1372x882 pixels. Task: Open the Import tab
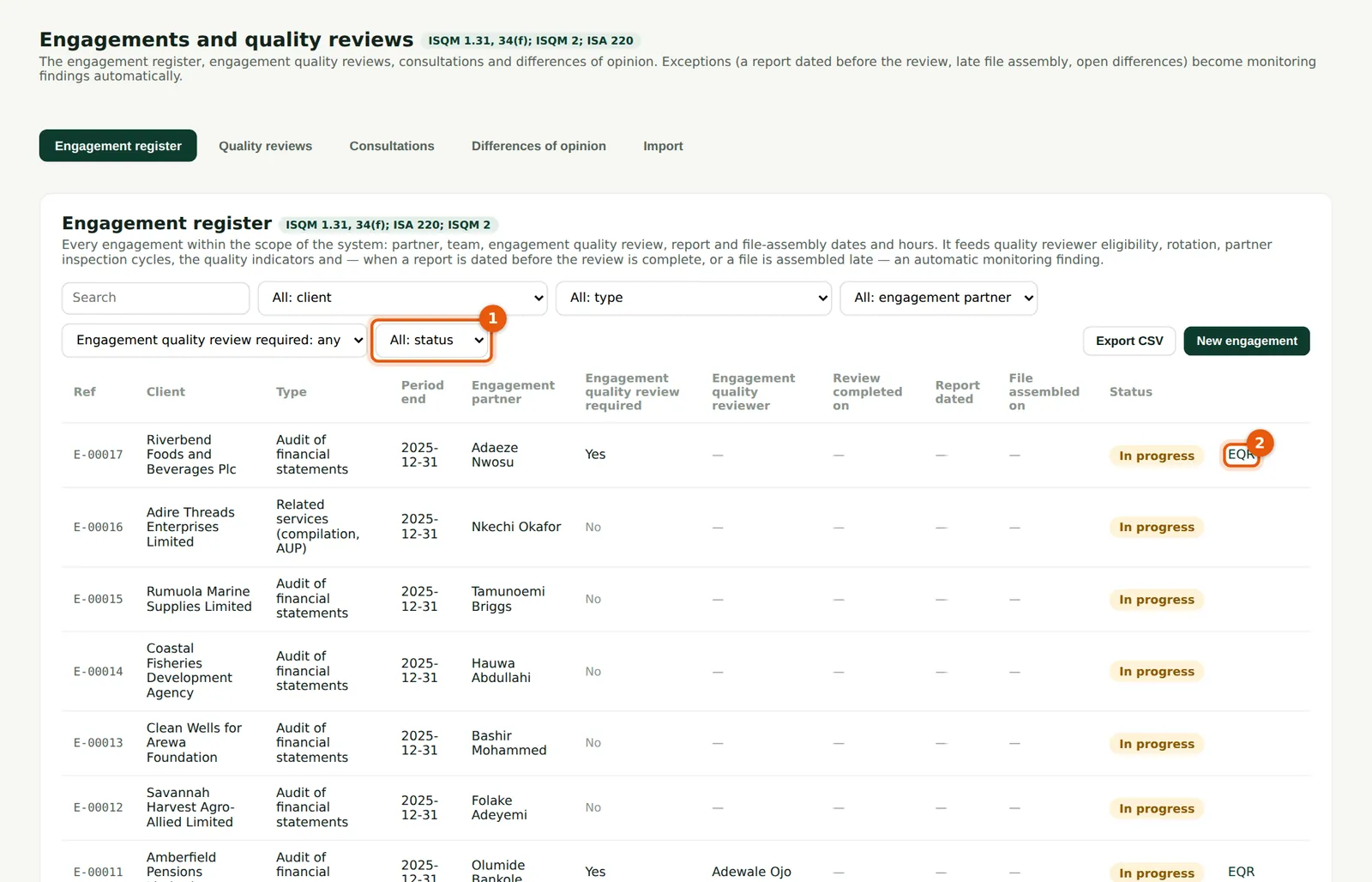coord(663,146)
